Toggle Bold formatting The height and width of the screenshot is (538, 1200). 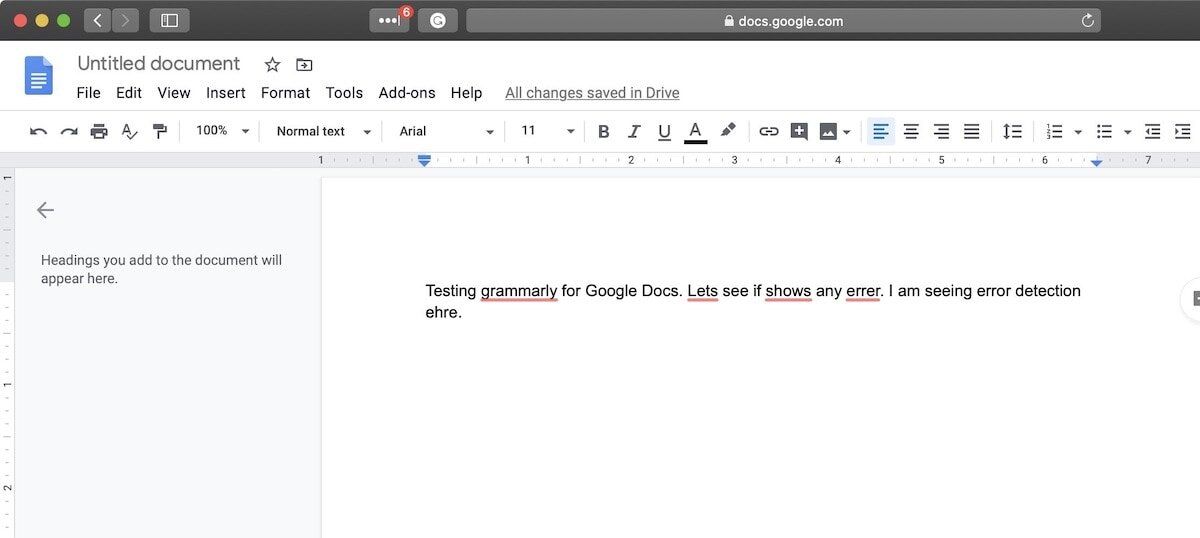pyautogui.click(x=603, y=131)
